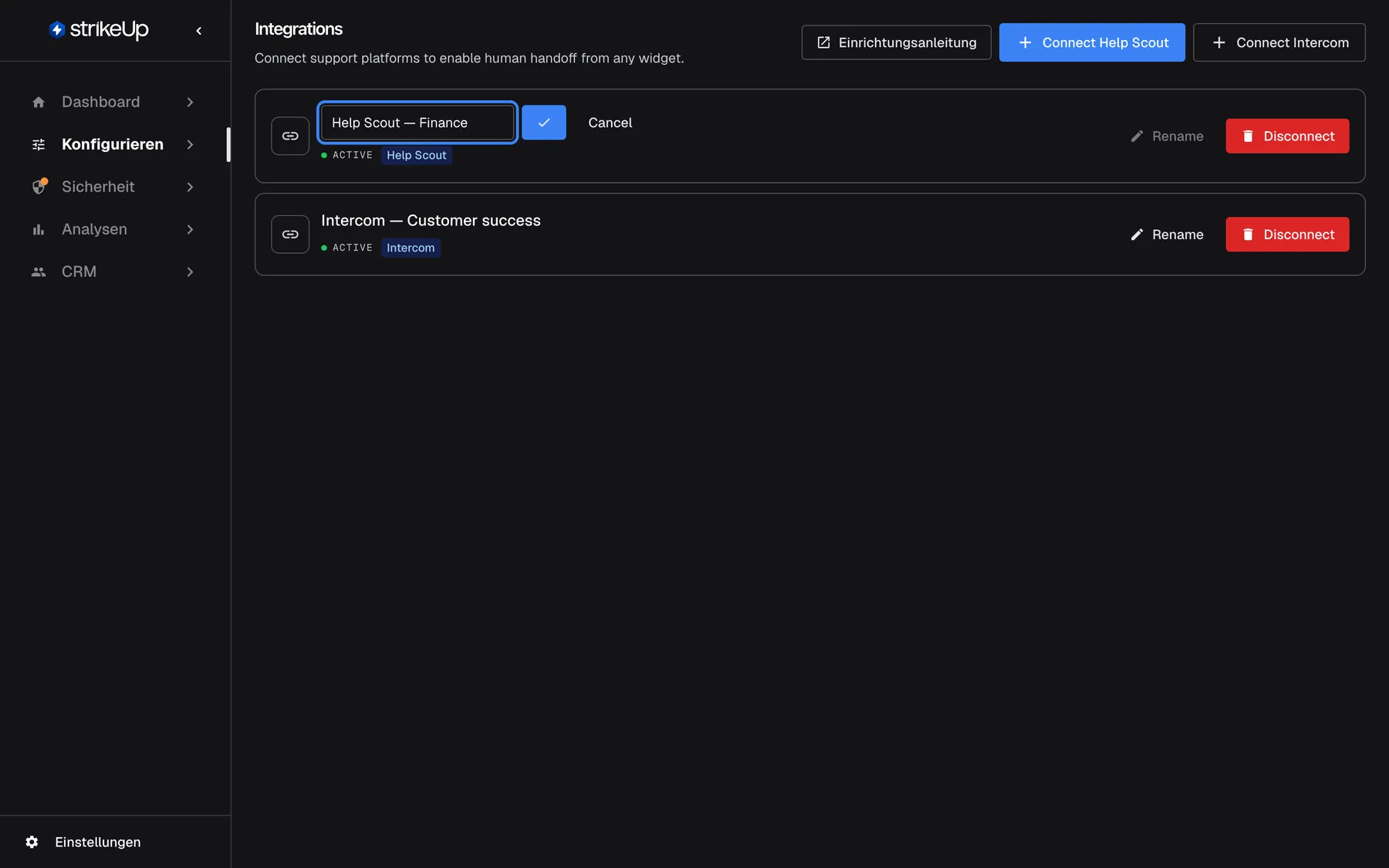Click the pencil icon in Intercom row

coord(1137,235)
